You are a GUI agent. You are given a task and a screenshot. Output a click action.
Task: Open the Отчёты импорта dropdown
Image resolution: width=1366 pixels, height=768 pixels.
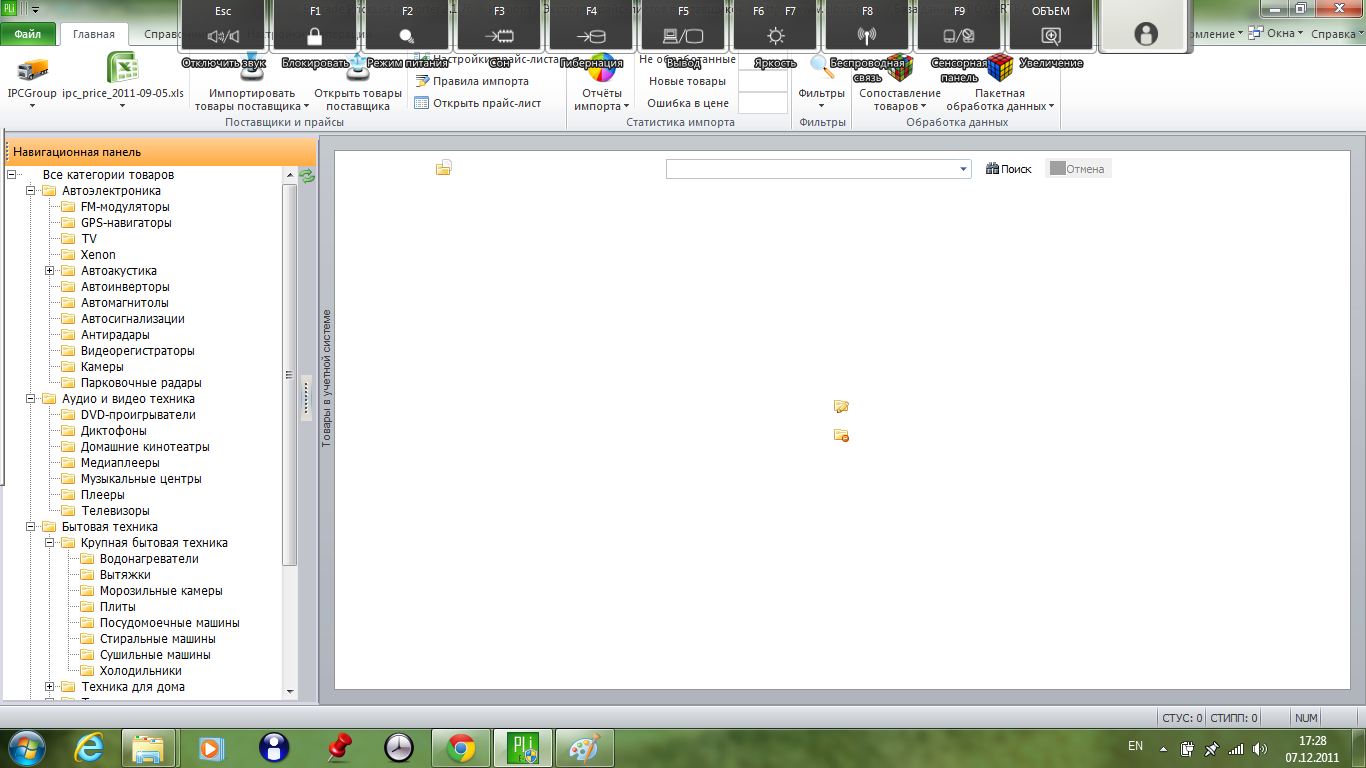(602, 99)
